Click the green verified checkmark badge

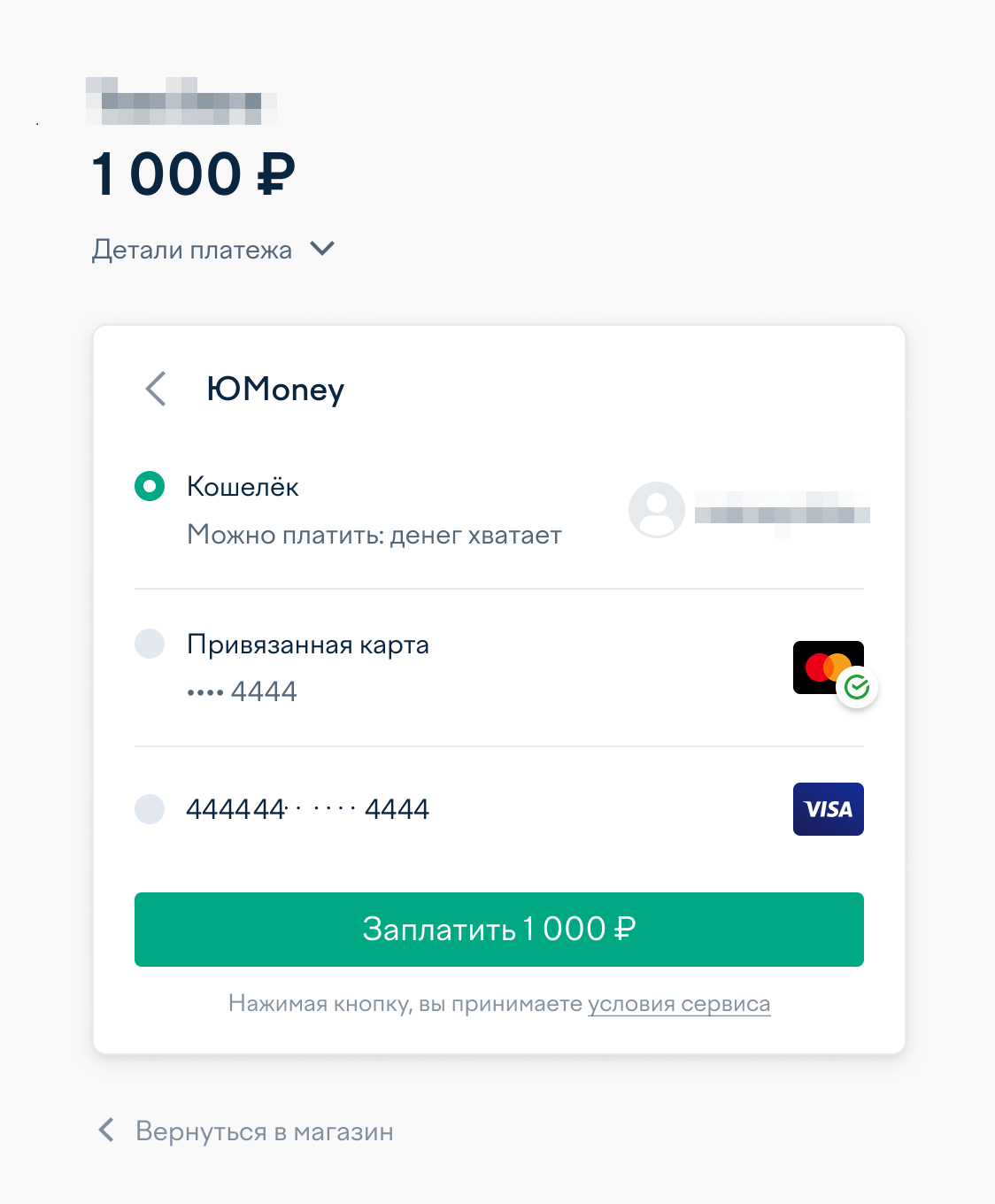coord(857,688)
